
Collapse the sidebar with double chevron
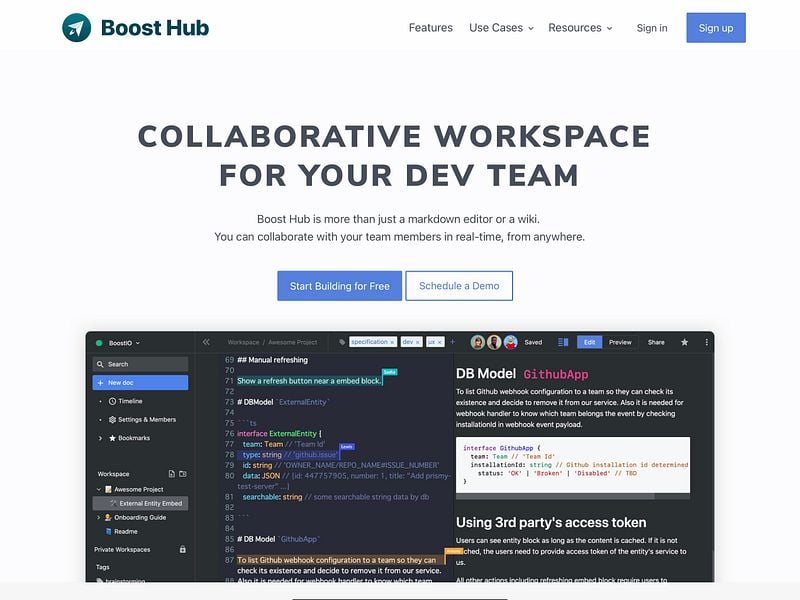pyautogui.click(x=206, y=342)
